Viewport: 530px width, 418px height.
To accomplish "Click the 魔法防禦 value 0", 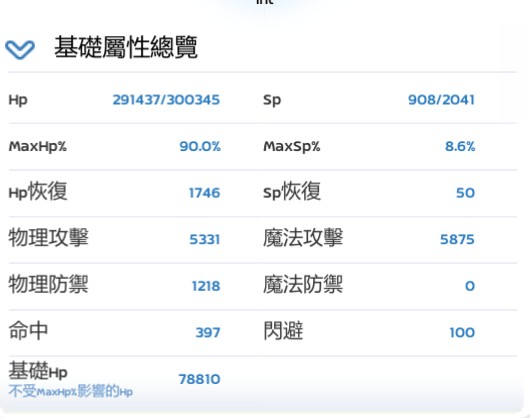I will (x=470, y=286).
